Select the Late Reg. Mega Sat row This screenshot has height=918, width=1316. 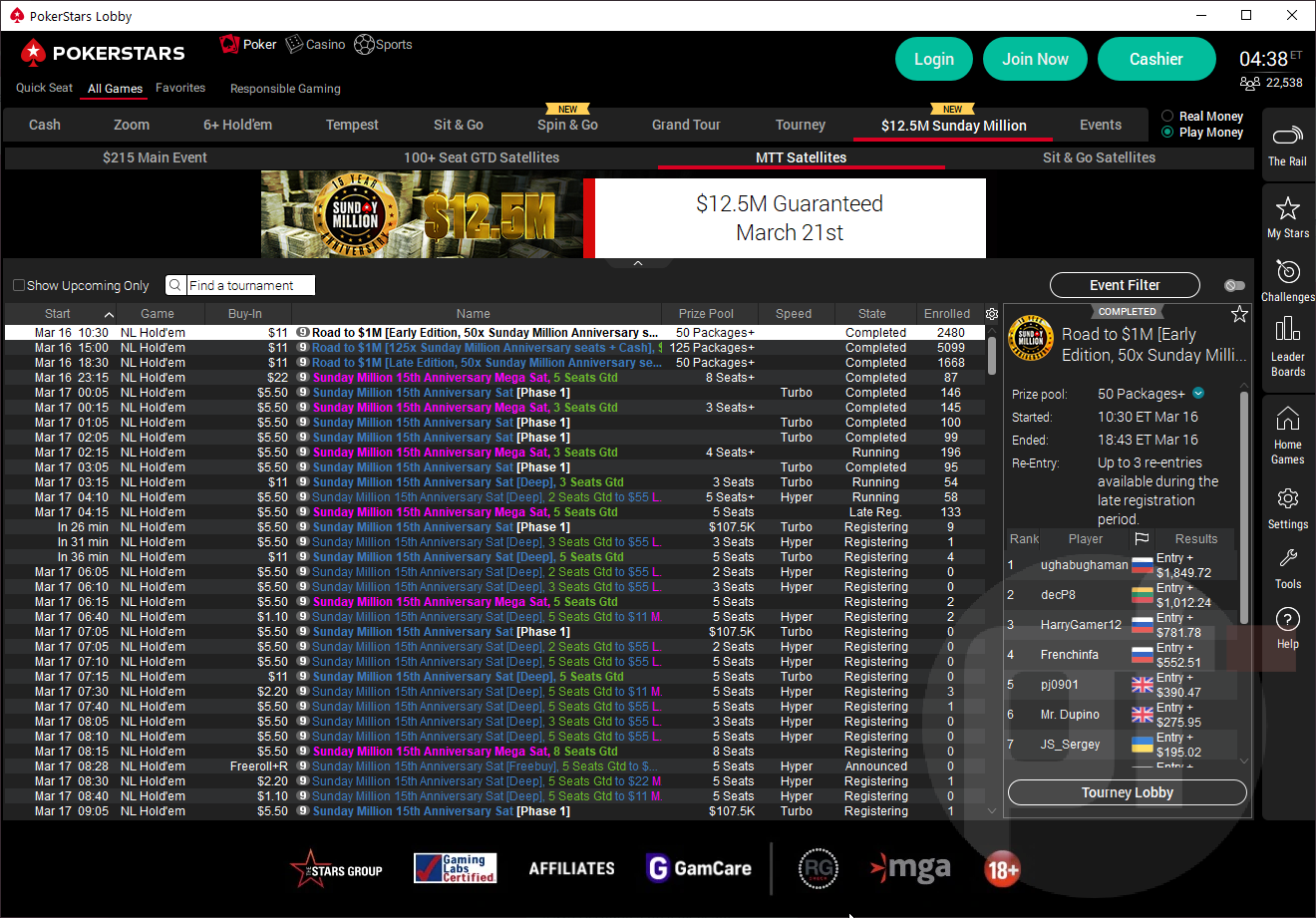[x=493, y=512]
